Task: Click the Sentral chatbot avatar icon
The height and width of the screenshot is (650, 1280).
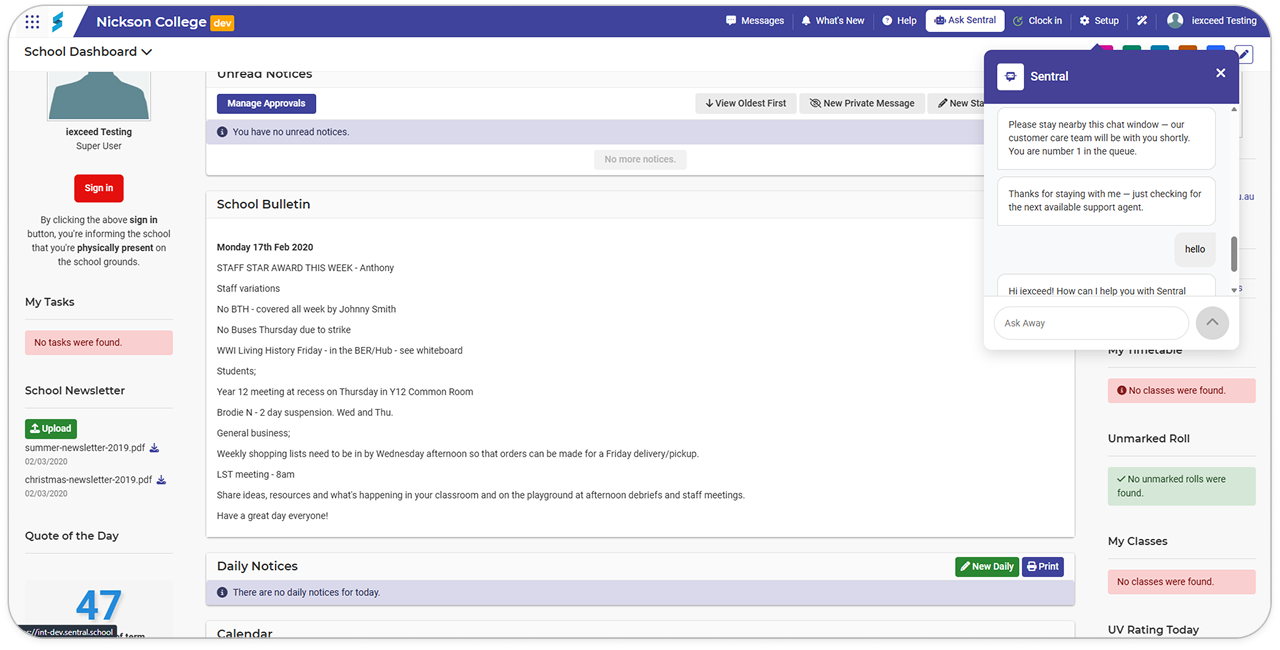Action: 1010,76
